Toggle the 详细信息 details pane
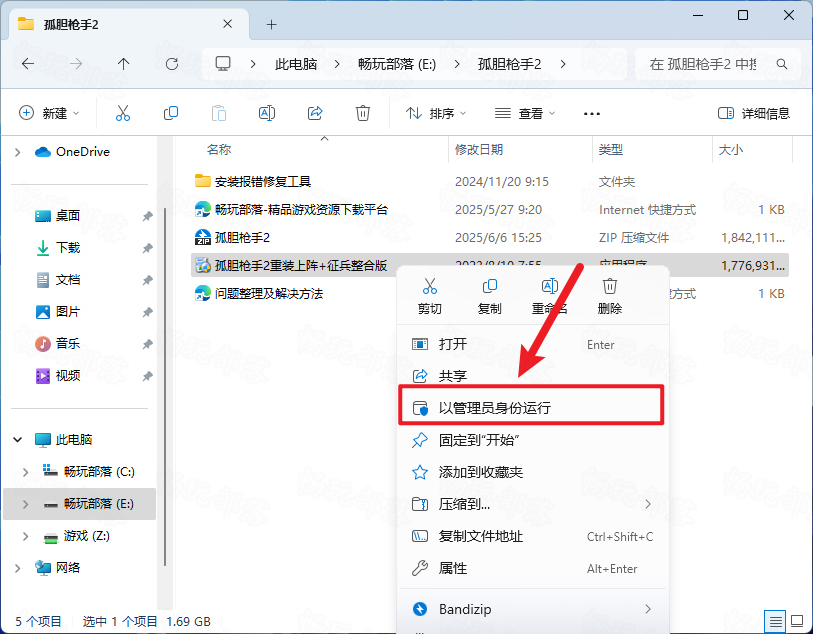The height and width of the screenshot is (634, 813). pyautogui.click(x=753, y=113)
